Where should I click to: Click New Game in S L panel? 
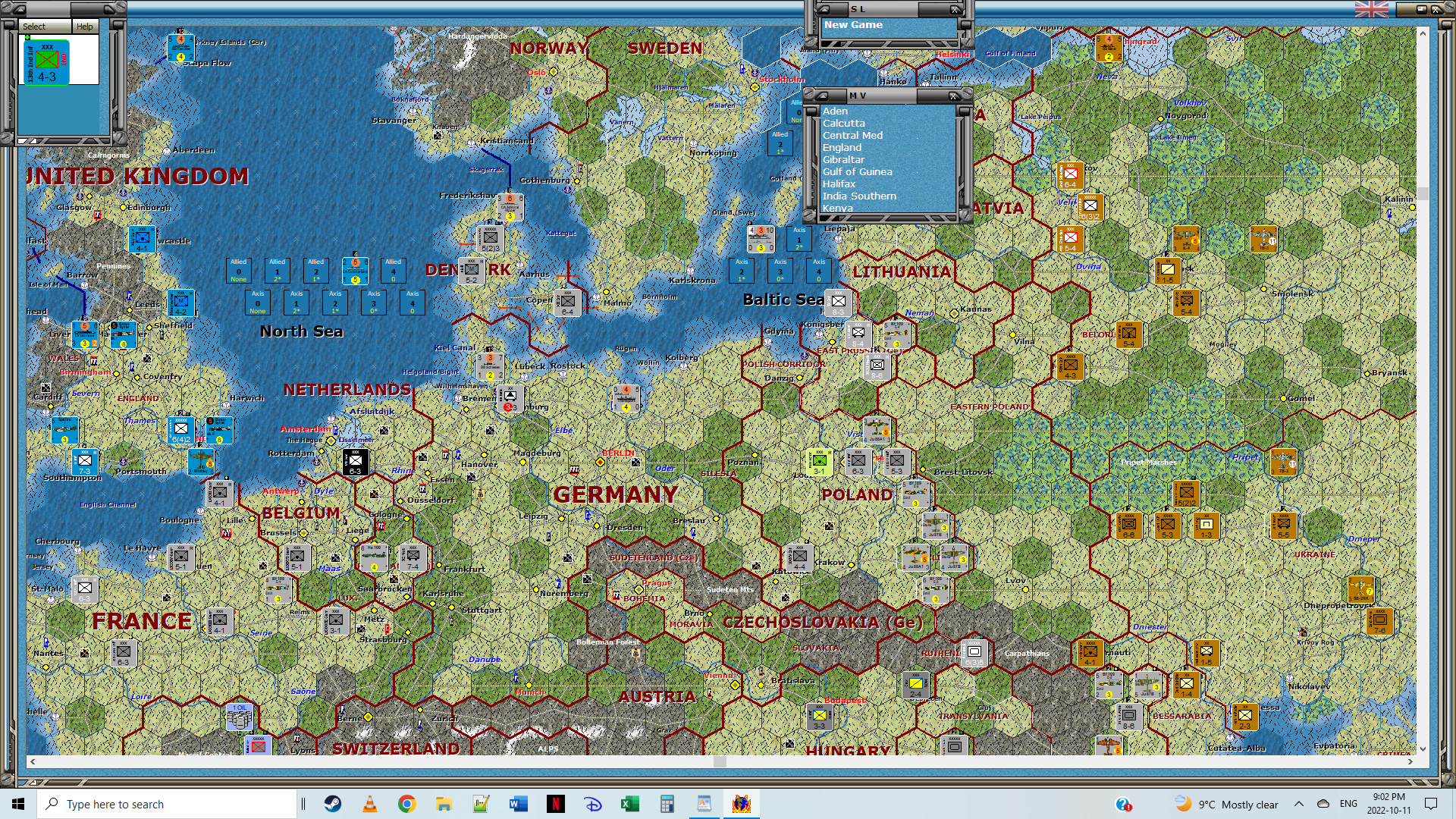coord(853,25)
